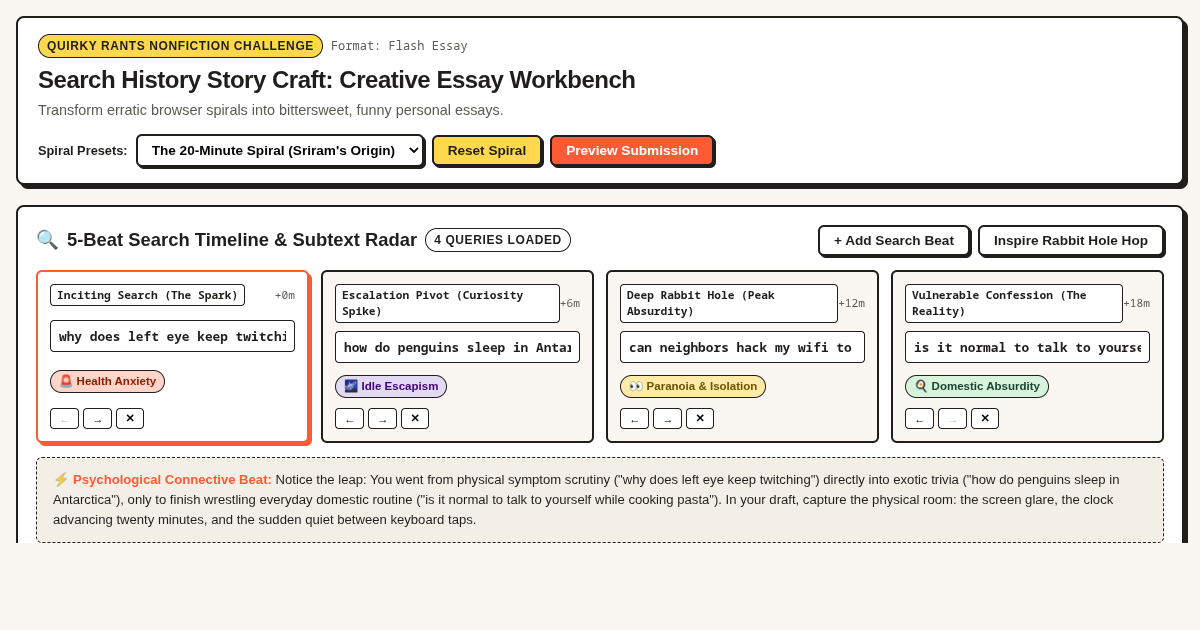
Task: Edit the 'why does left eye keep twitching' query
Action: [x=172, y=336]
